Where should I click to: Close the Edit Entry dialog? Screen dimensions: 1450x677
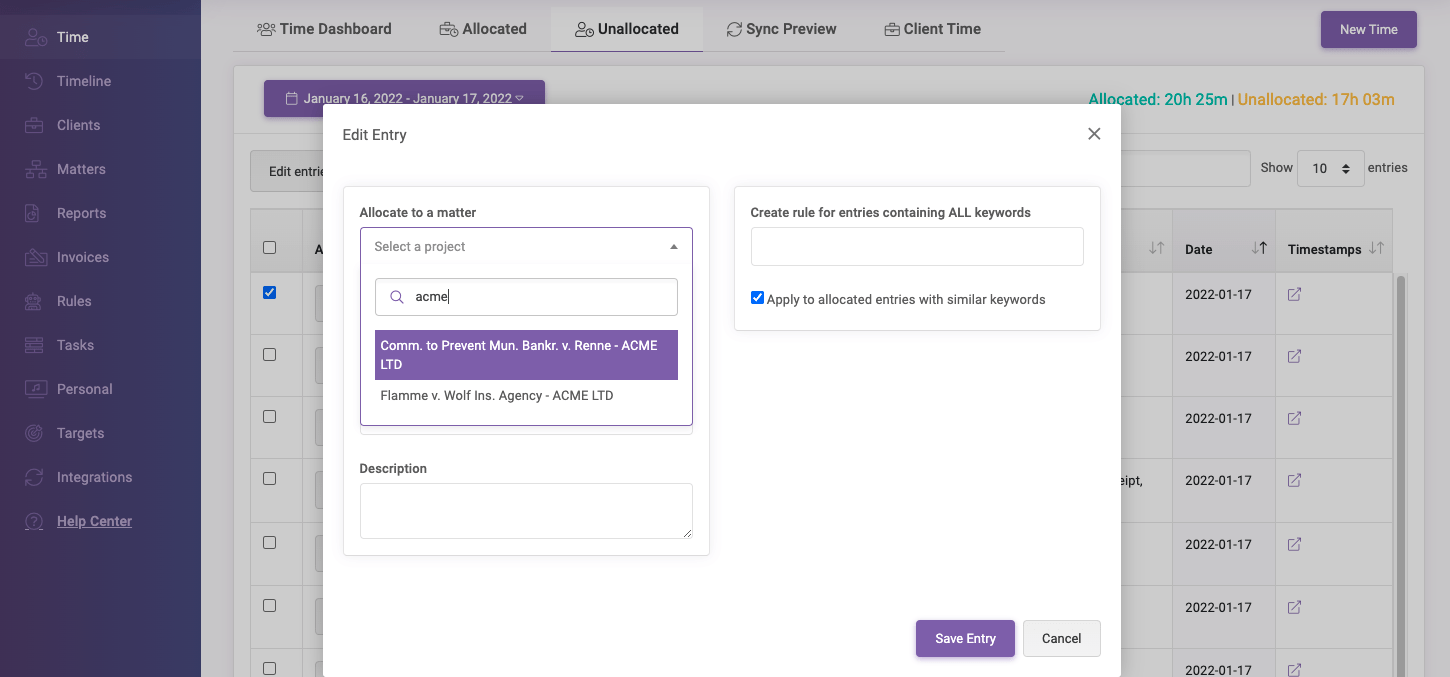1094,134
